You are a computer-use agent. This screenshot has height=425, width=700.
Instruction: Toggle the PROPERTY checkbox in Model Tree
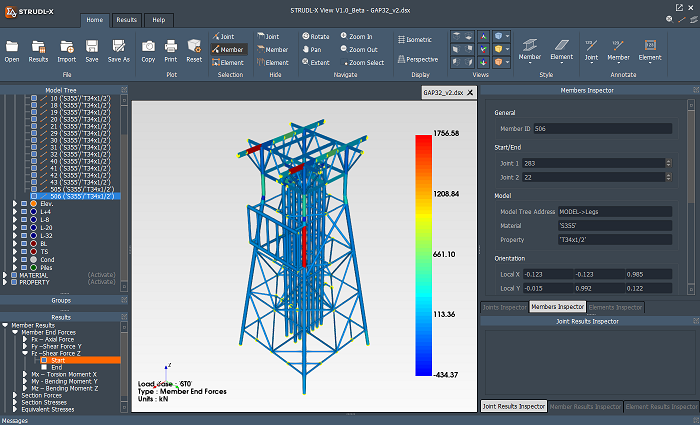14,282
